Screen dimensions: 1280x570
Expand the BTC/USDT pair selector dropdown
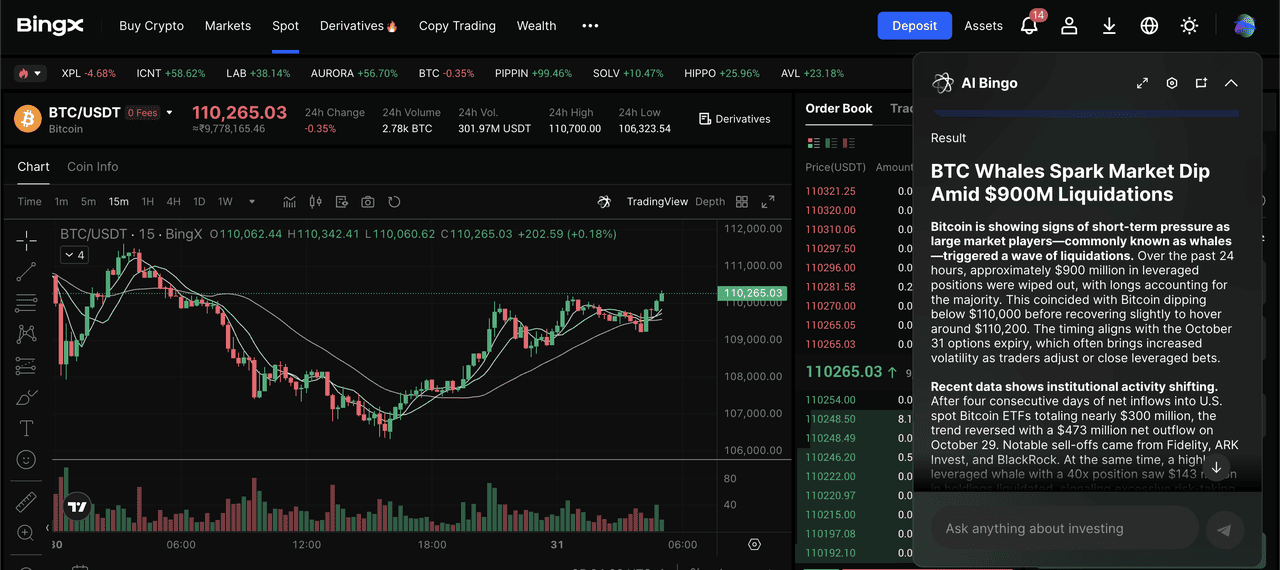pyautogui.click(x=169, y=113)
